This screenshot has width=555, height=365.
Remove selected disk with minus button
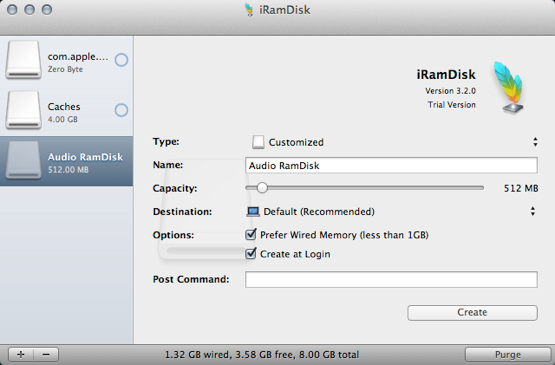click(x=46, y=354)
